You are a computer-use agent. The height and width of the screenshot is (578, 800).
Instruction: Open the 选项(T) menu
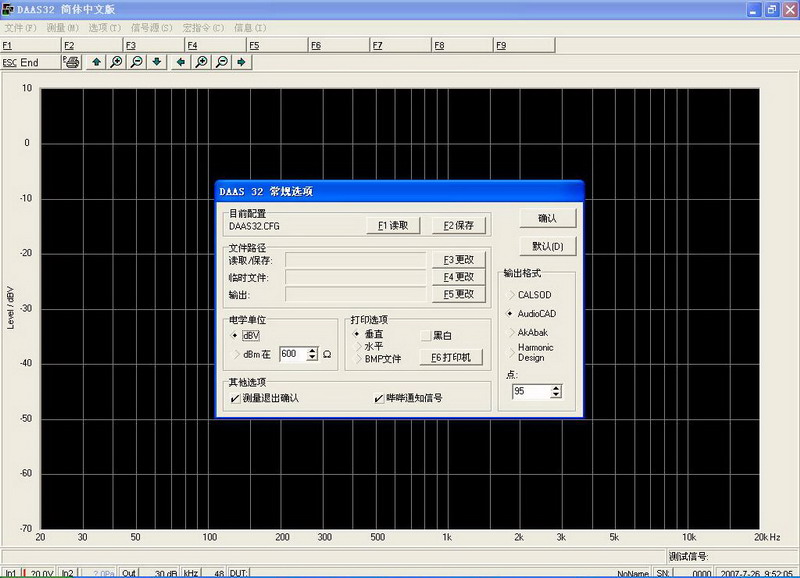coord(104,27)
